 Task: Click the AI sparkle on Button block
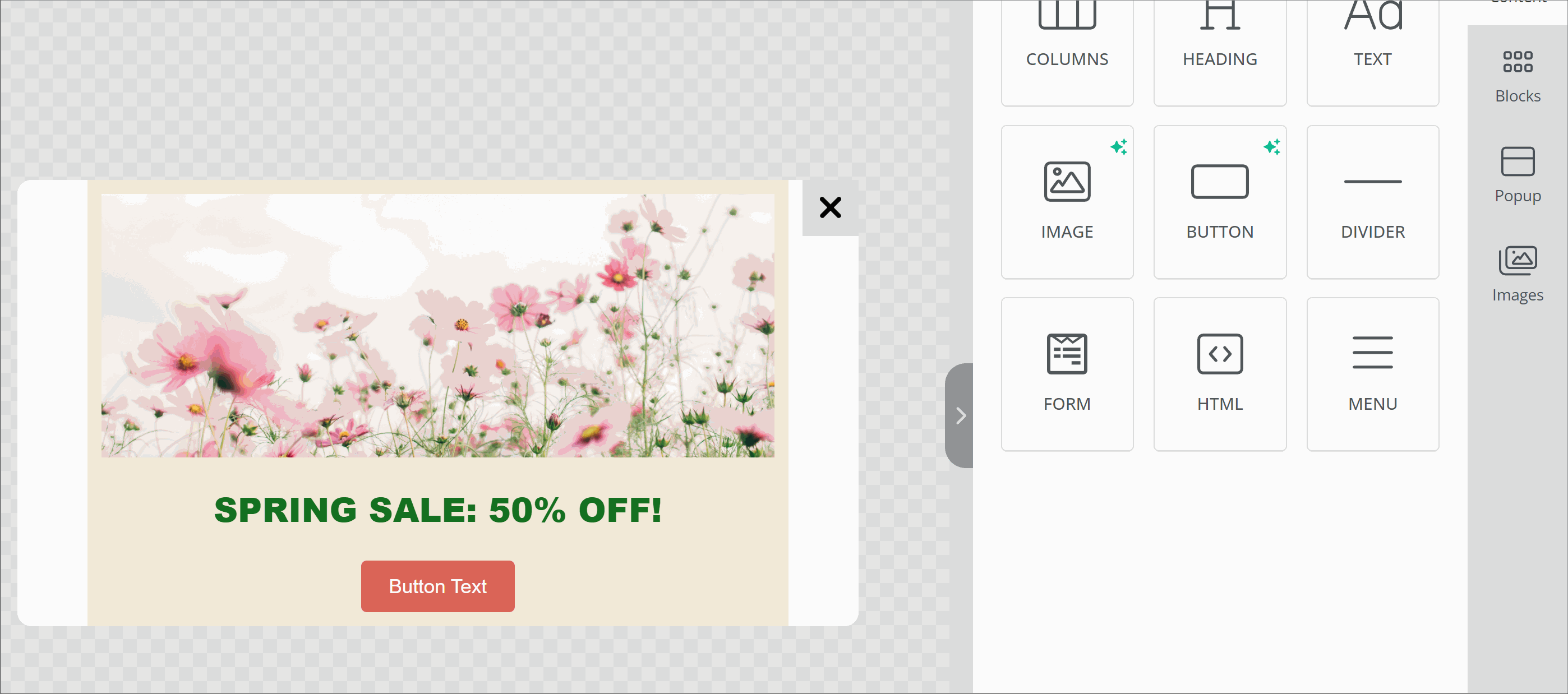point(1271,146)
